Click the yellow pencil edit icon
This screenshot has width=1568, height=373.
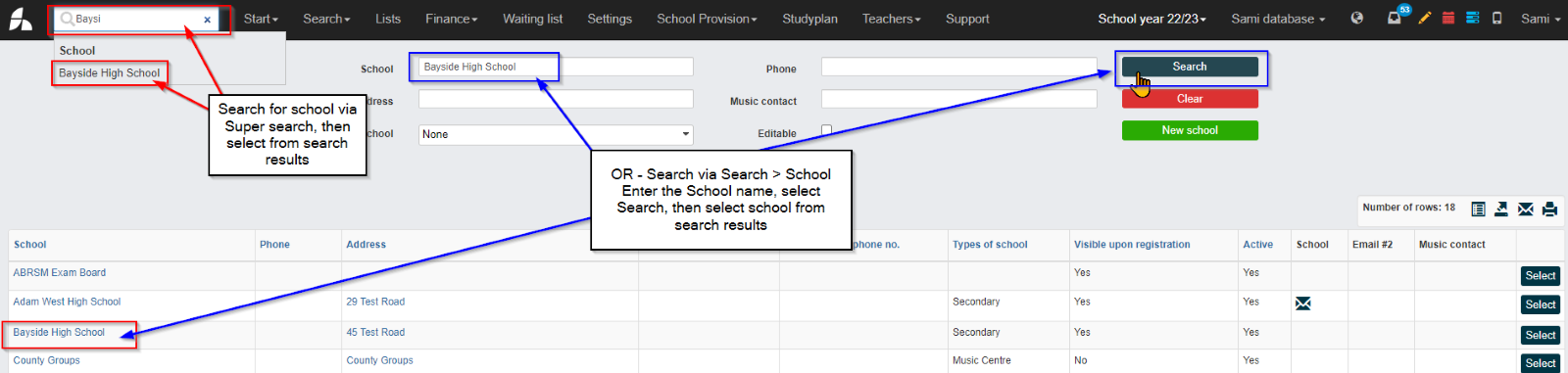tap(1424, 18)
